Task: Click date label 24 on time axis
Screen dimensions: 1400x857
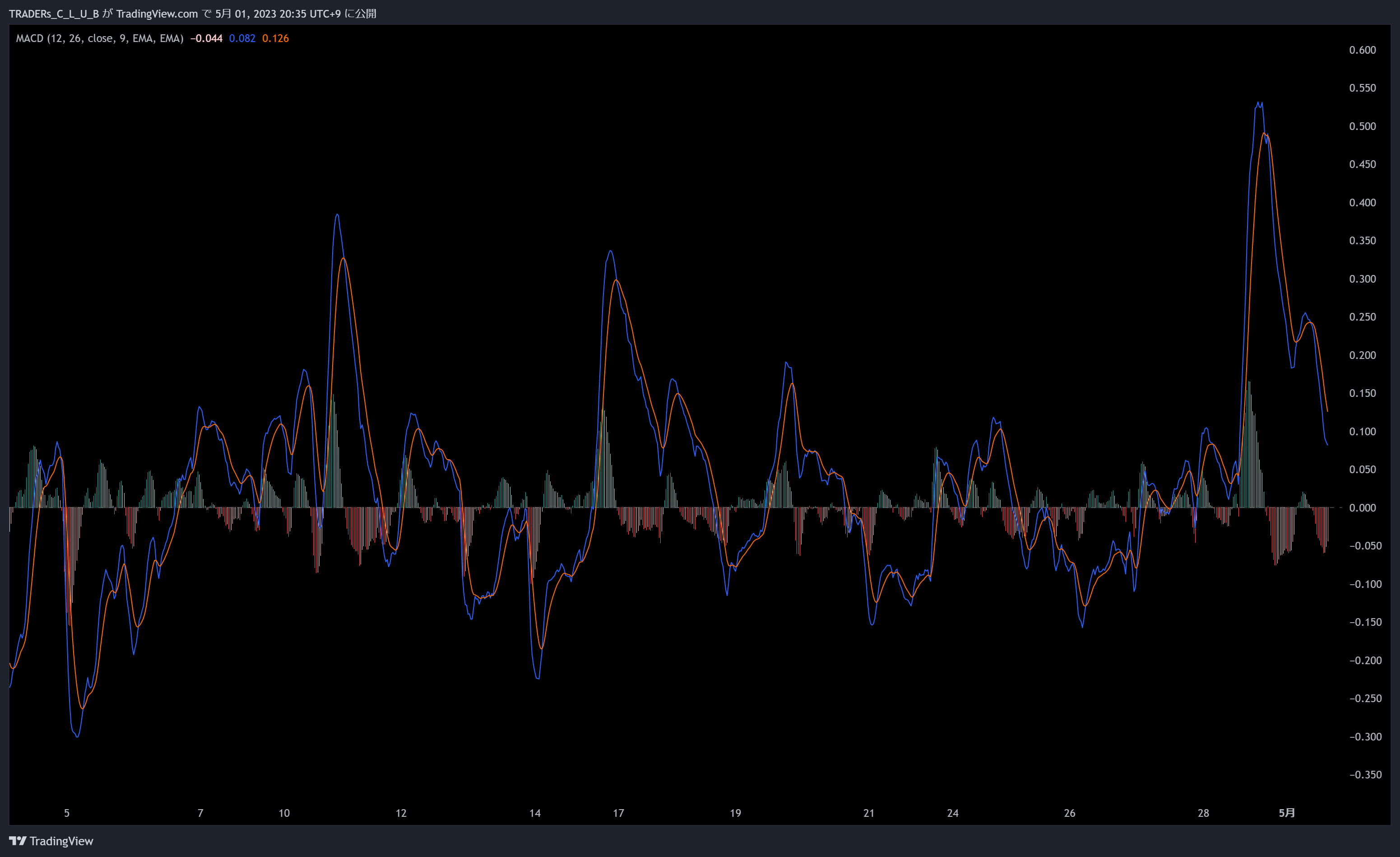Action: coord(953,813)
